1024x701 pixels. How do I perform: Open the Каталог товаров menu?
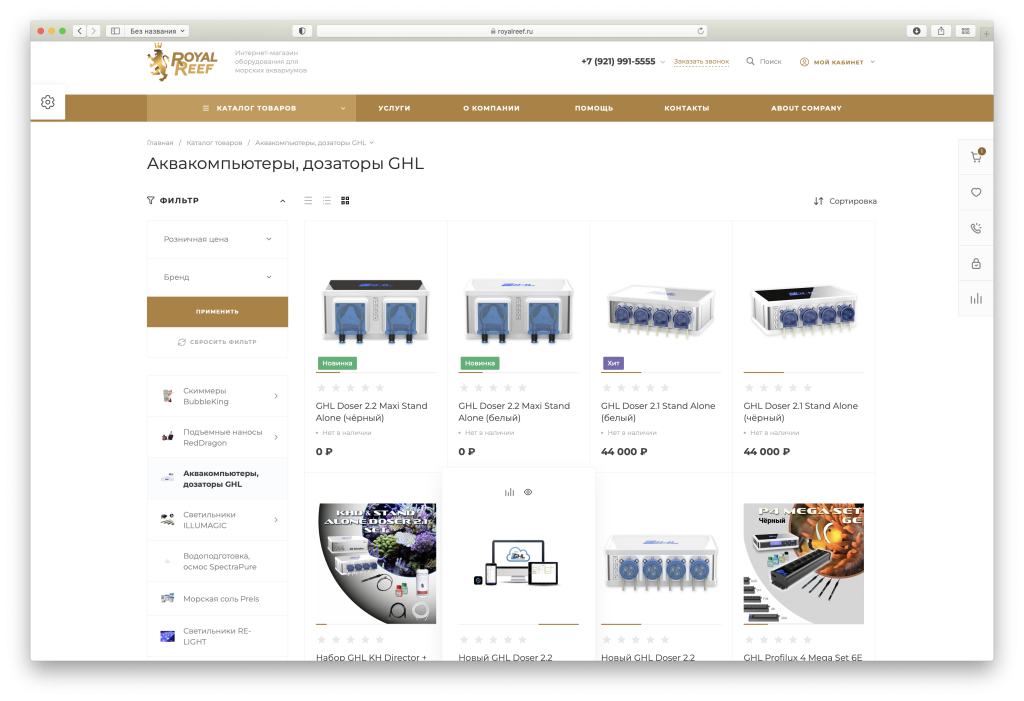click(x=251, y=108)
